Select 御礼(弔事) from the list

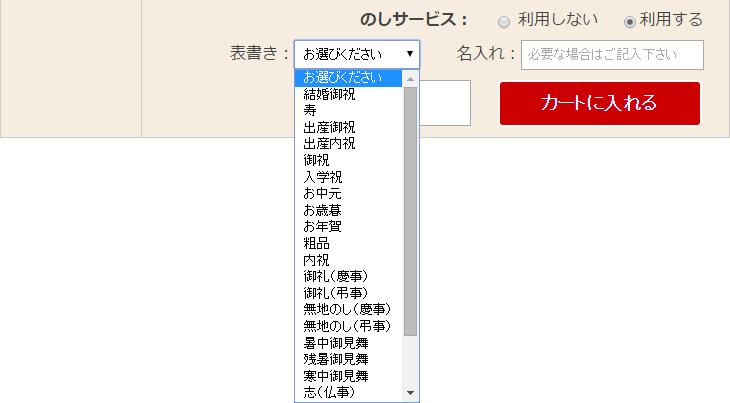[x=348, y=293]
